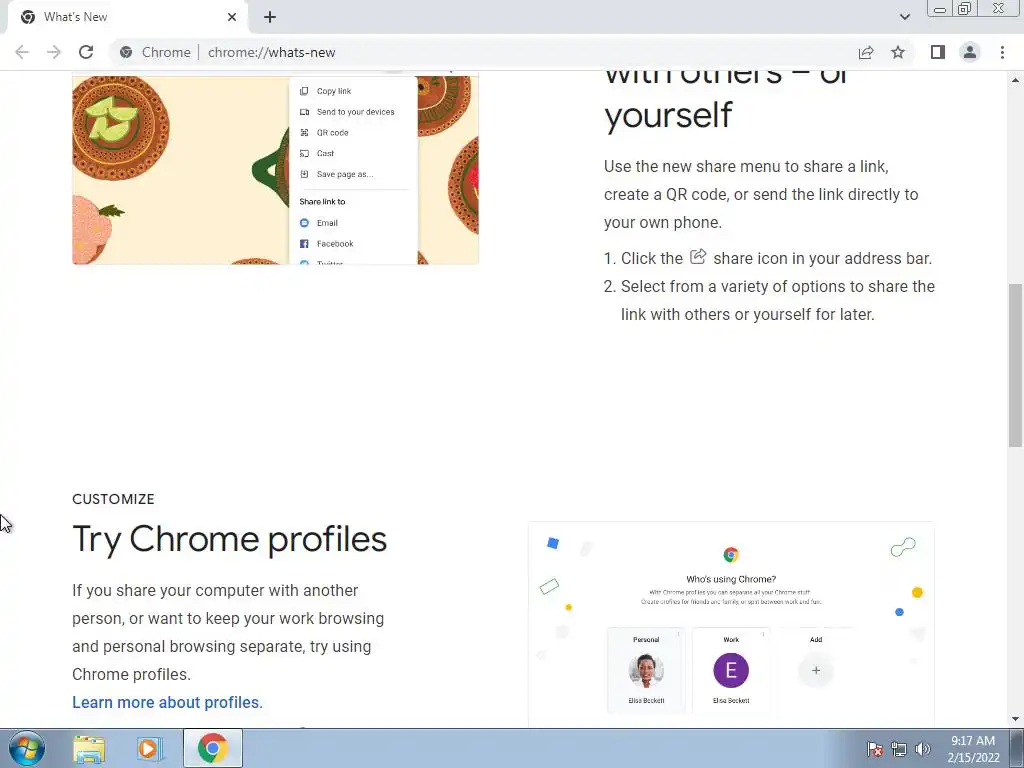Click the Show desktop strip on the taskbar
Viewport: 1024px width, 768px height.
pyautogui.click(x=1017, y=748)
